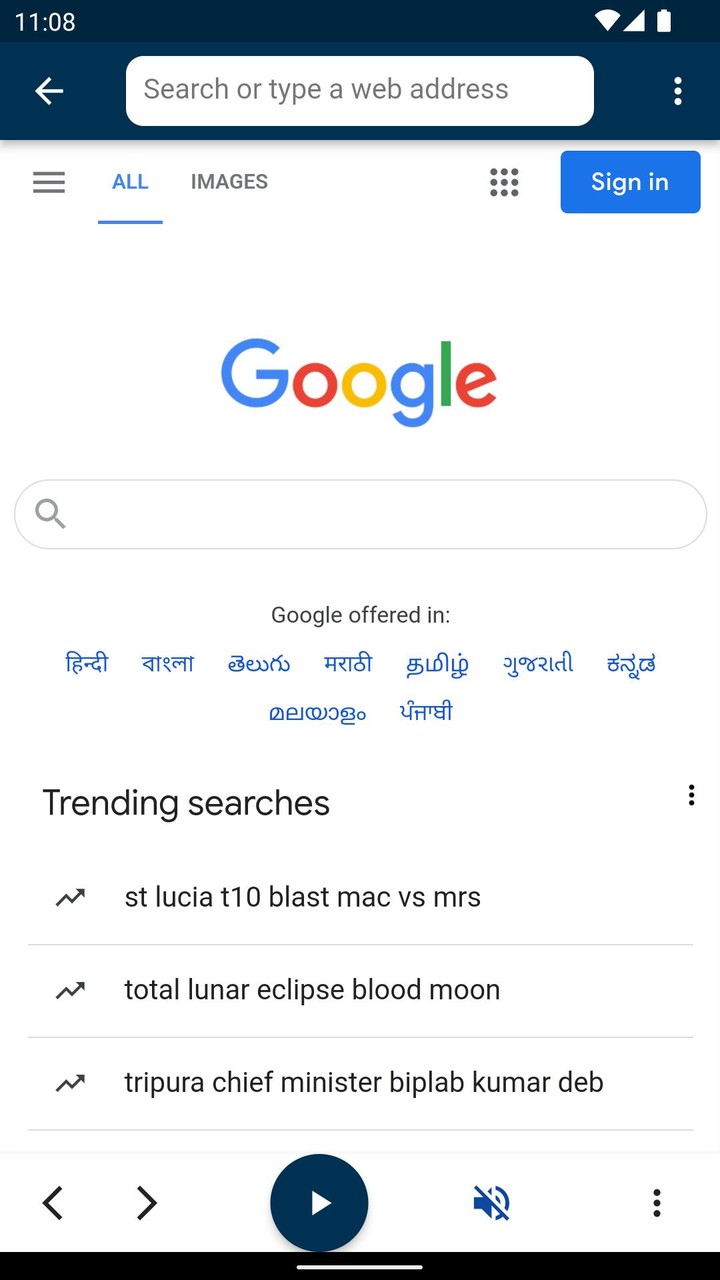Viewport: 720px width, 1280px height.
Task: Switch Google language to हिन्दी
Action: tap(87, 663)
